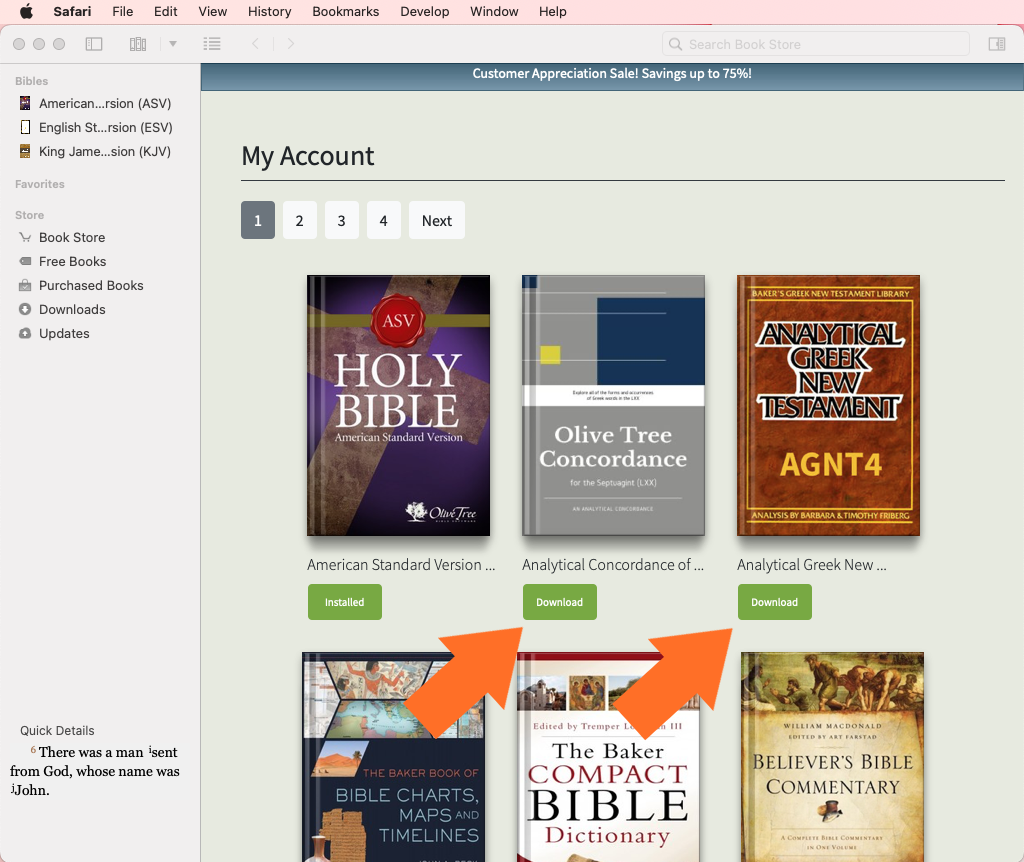The height and width of the screenshot is (862, 1024).
Task: Click the Analytical Concordance title link
Action: (613, 565)
